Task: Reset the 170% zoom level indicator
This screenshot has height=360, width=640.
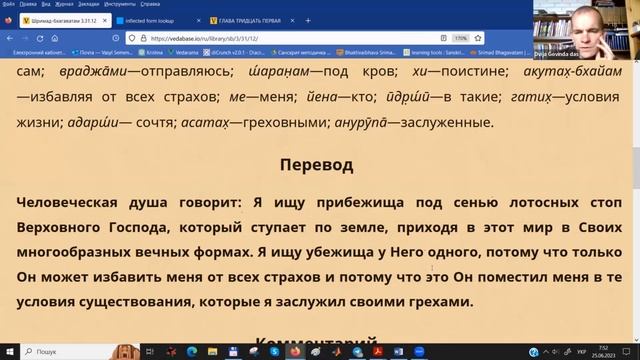Action: (461, 38)
